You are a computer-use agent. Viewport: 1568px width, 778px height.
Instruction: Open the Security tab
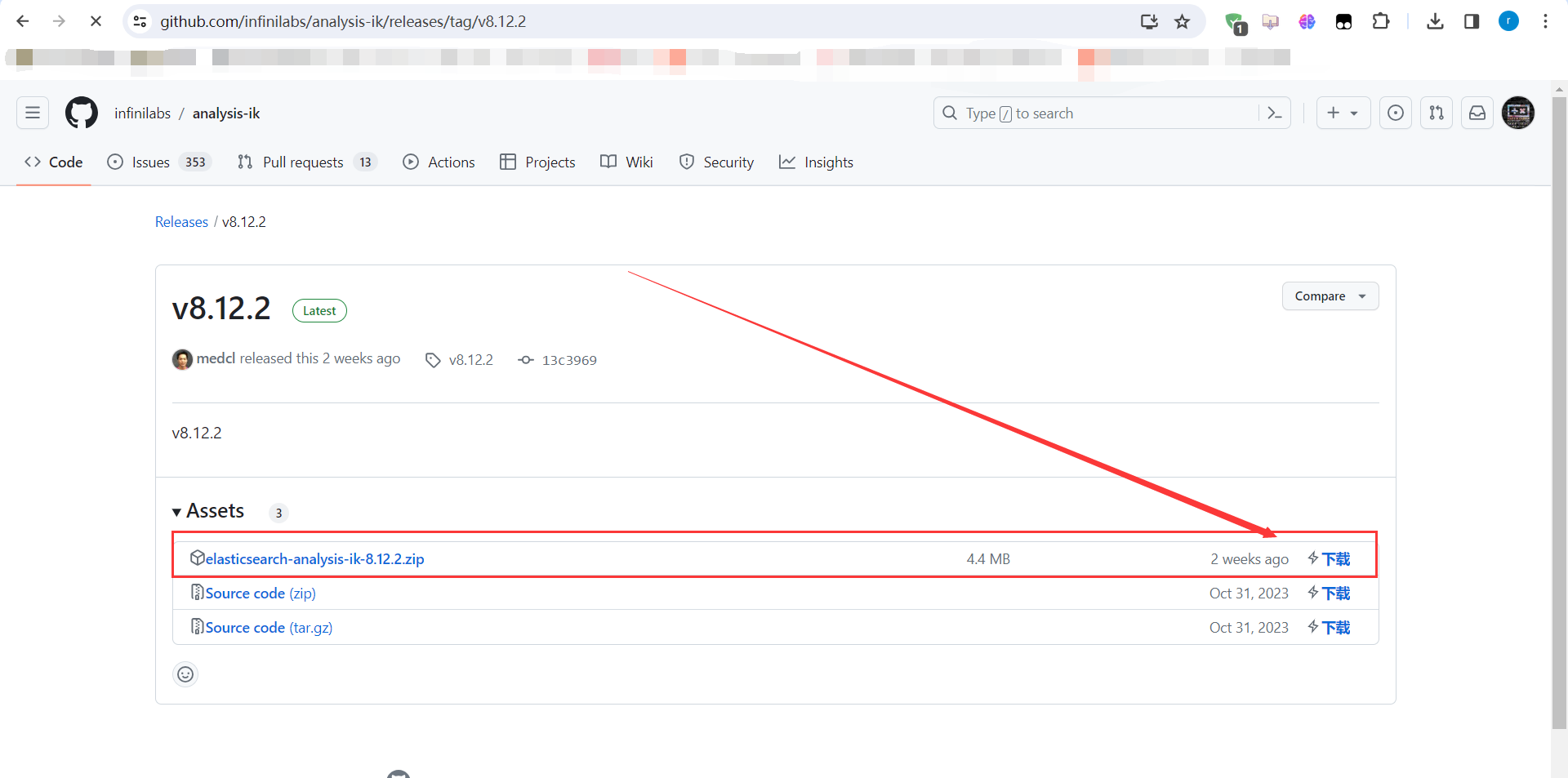point(716,162)
